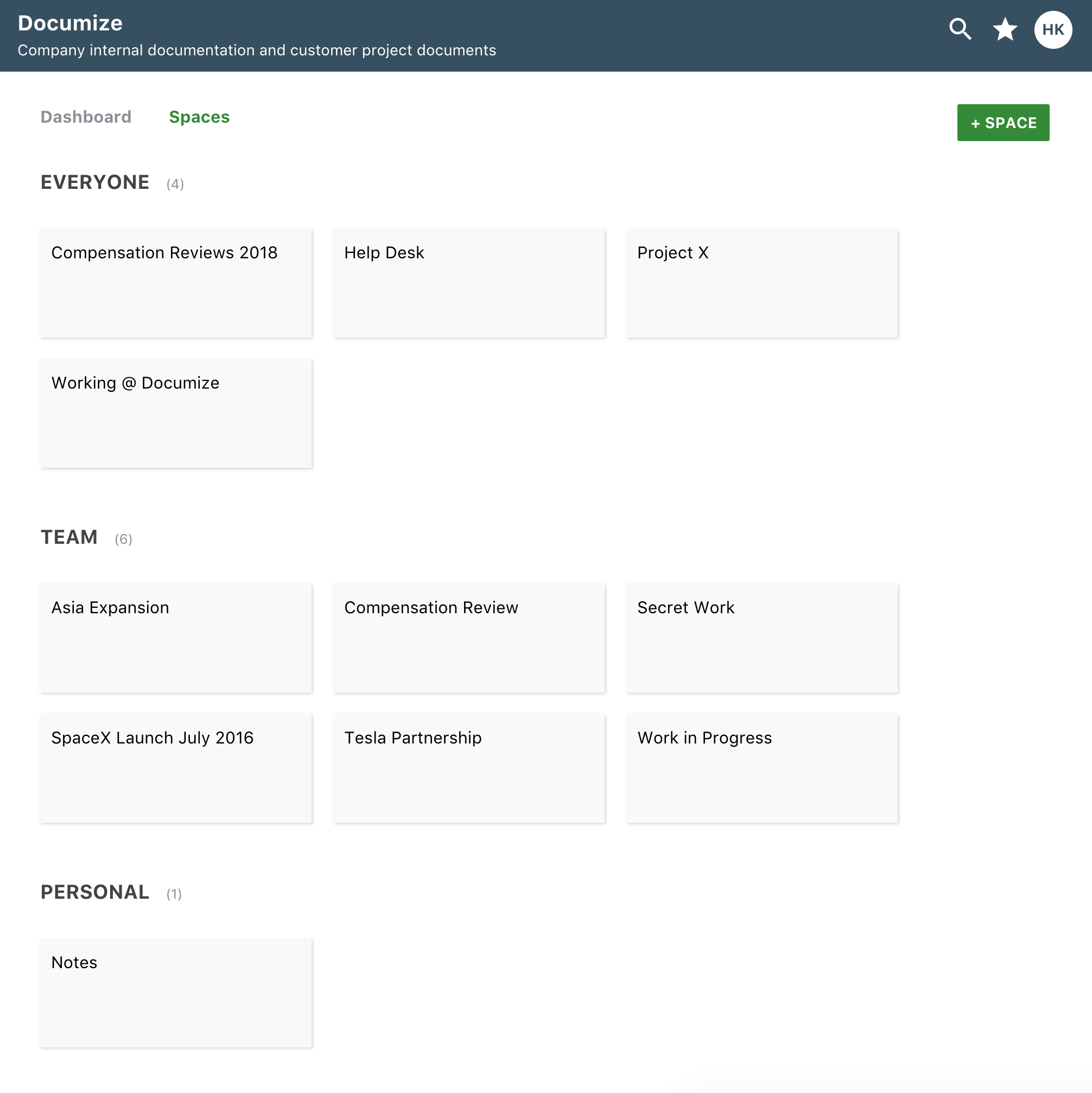Click the EVERYONE section heading

(95, 182)
